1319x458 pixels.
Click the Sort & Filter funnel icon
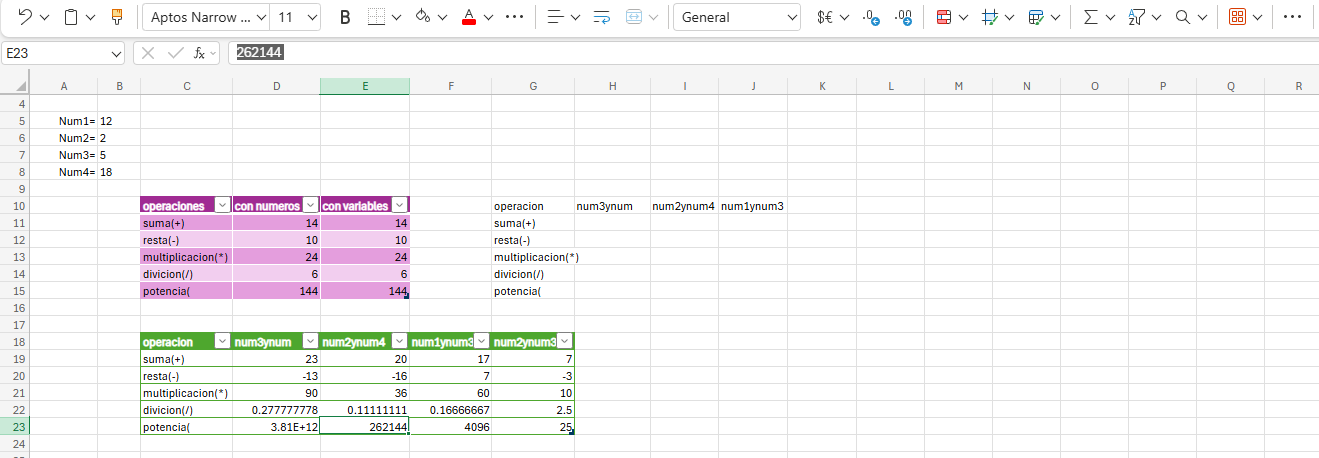(x=1136, y=17)
